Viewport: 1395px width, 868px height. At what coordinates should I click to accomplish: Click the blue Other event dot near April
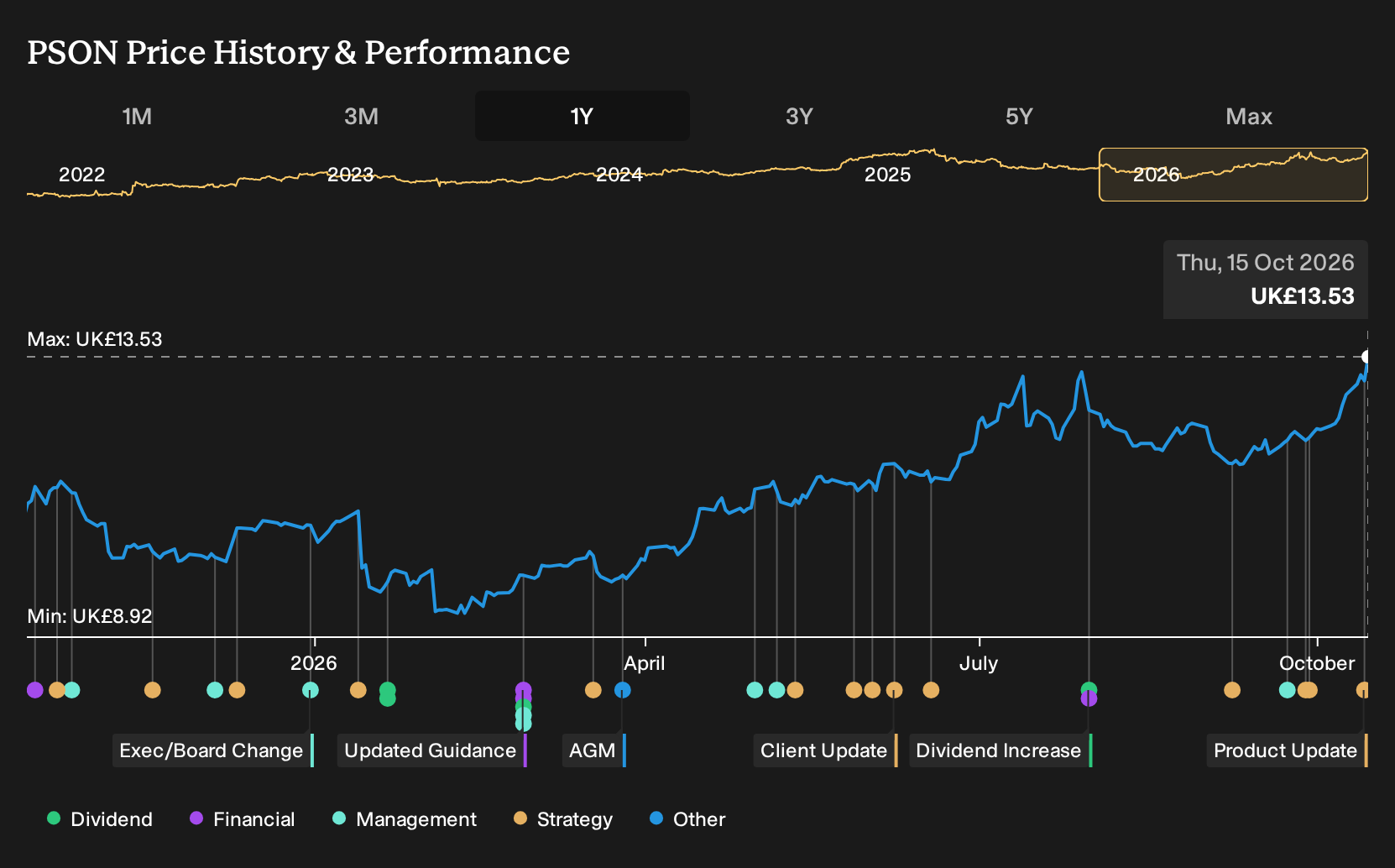pos(622,690)
